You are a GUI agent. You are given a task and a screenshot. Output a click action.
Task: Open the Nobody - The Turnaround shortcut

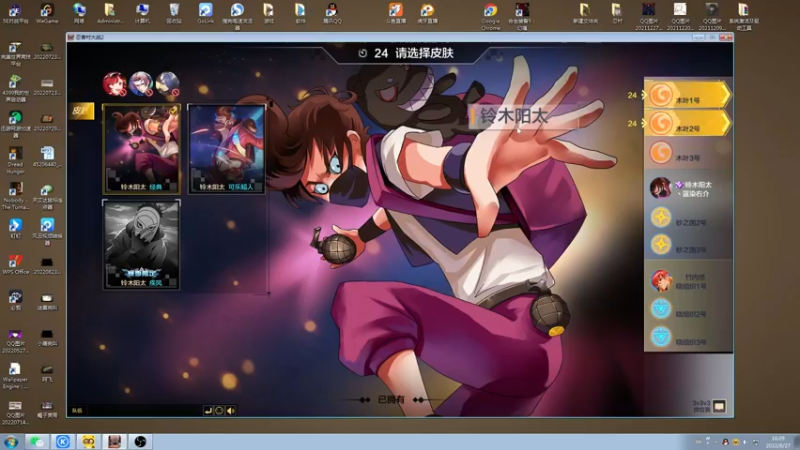tap(15, 196)
